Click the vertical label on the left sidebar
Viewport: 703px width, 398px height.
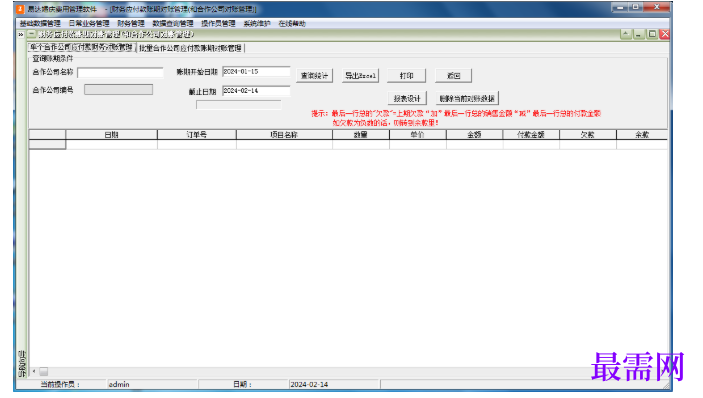(x=22, y=363)
